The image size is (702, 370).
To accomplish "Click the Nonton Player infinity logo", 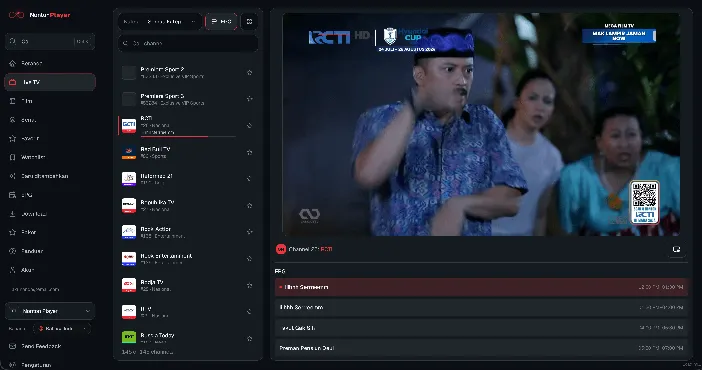I will pyautogui.click(x=17, y=15).
